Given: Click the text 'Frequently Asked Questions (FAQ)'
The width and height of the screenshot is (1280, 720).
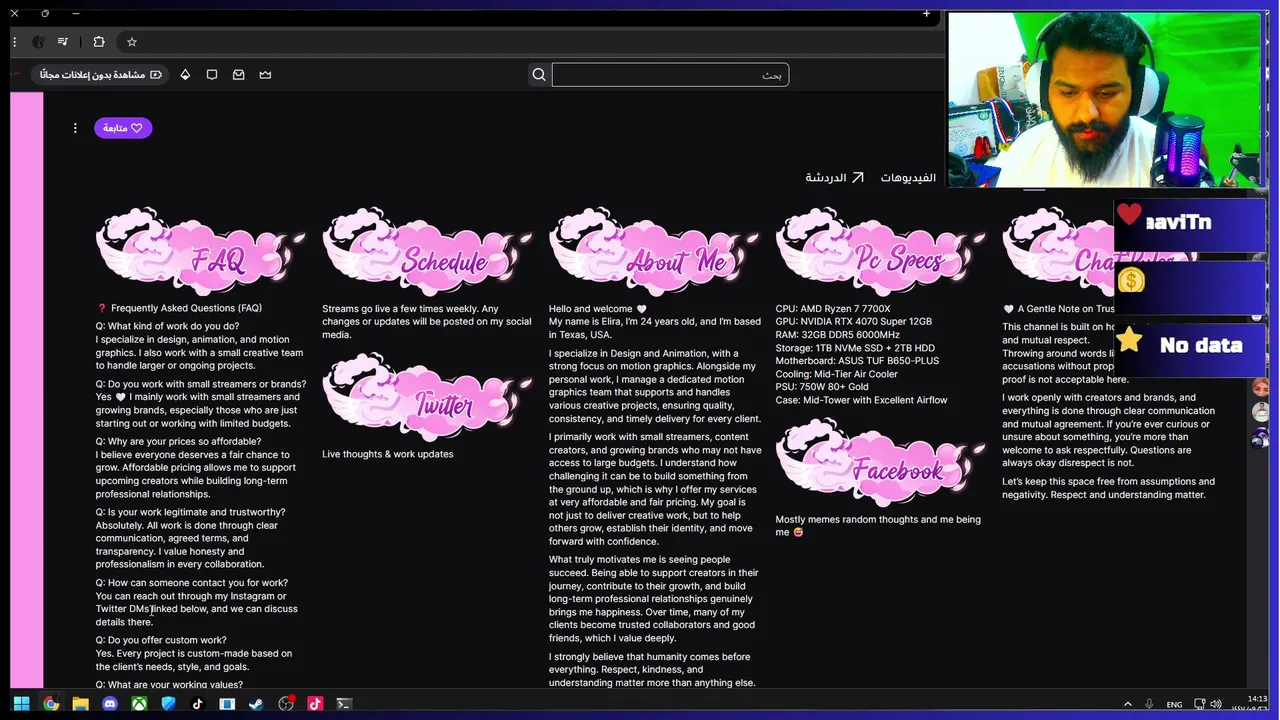Looking at the screenshot, I should pyautogui.click(x=186, y=308).
